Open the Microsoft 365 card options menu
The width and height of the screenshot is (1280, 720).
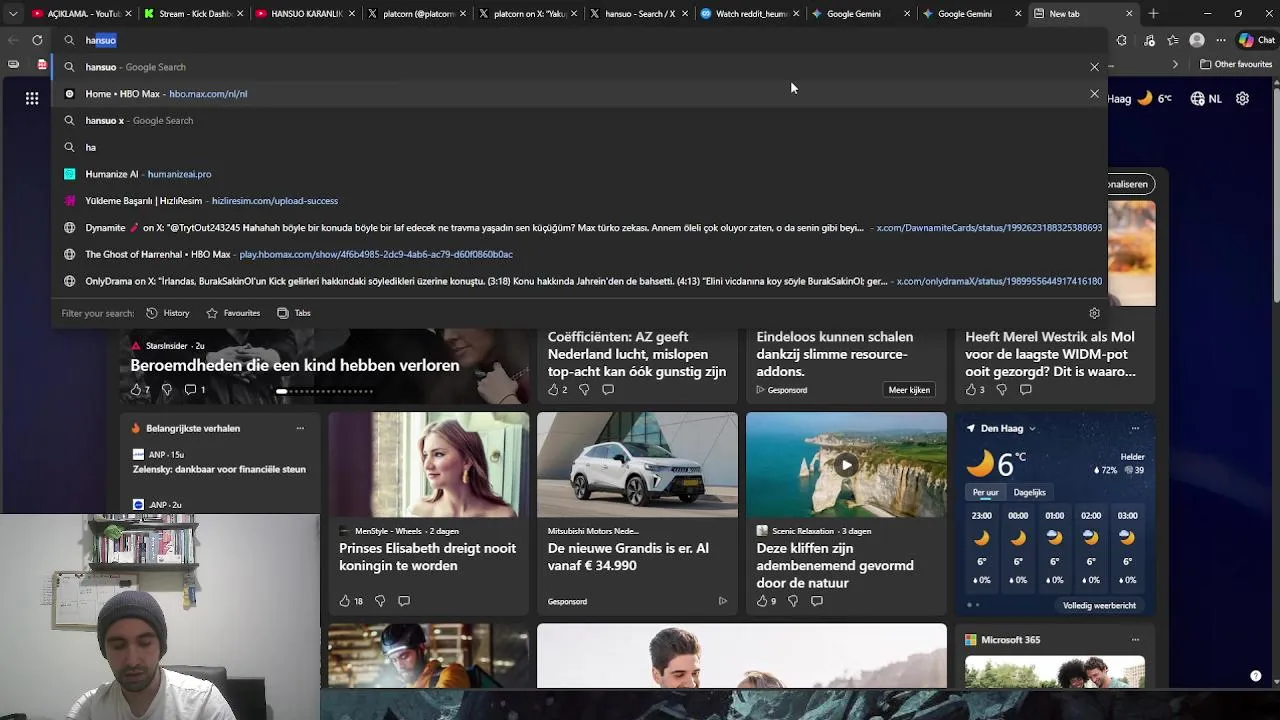click(1135, 640)
